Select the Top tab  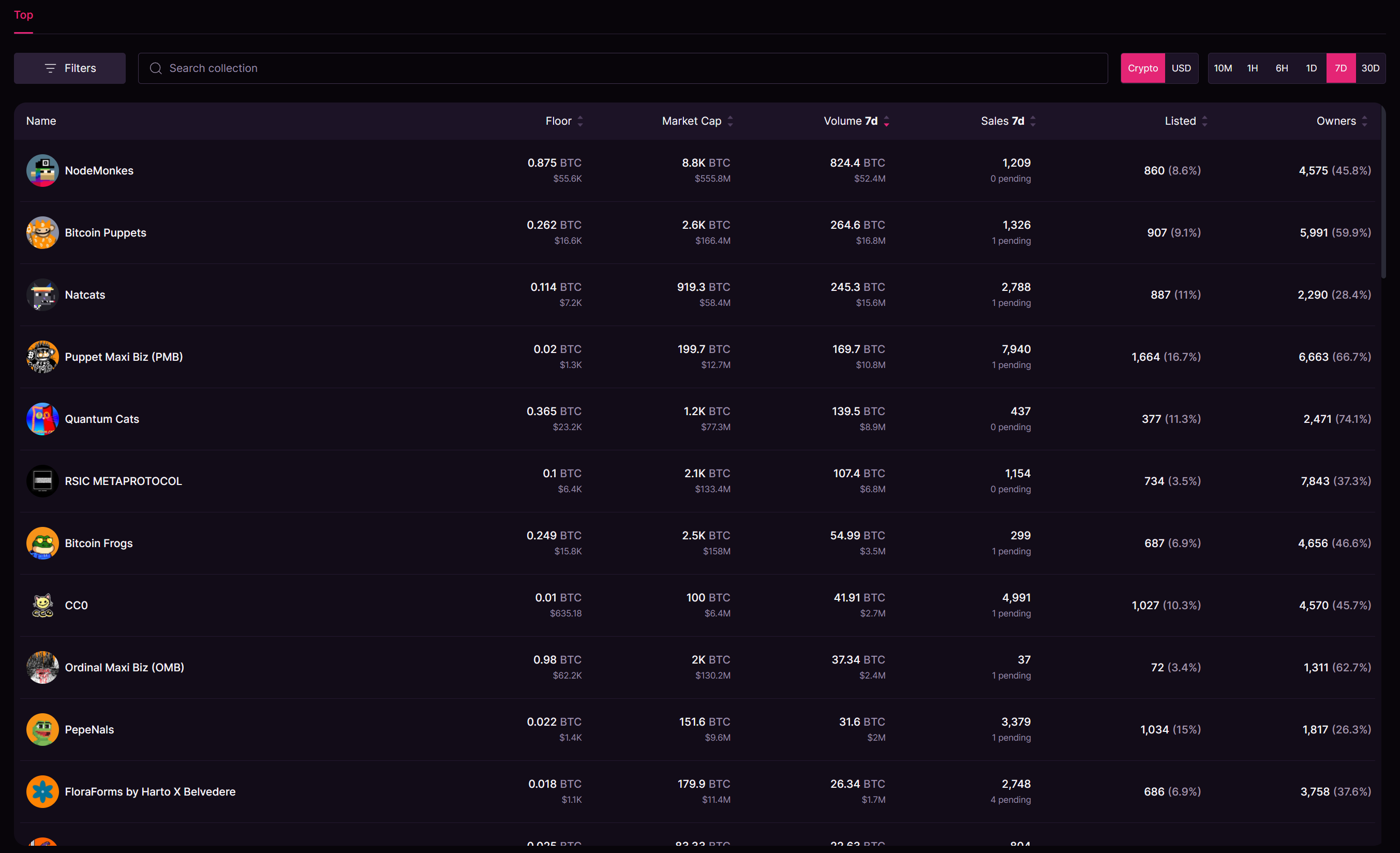click(x=23, y=16)
